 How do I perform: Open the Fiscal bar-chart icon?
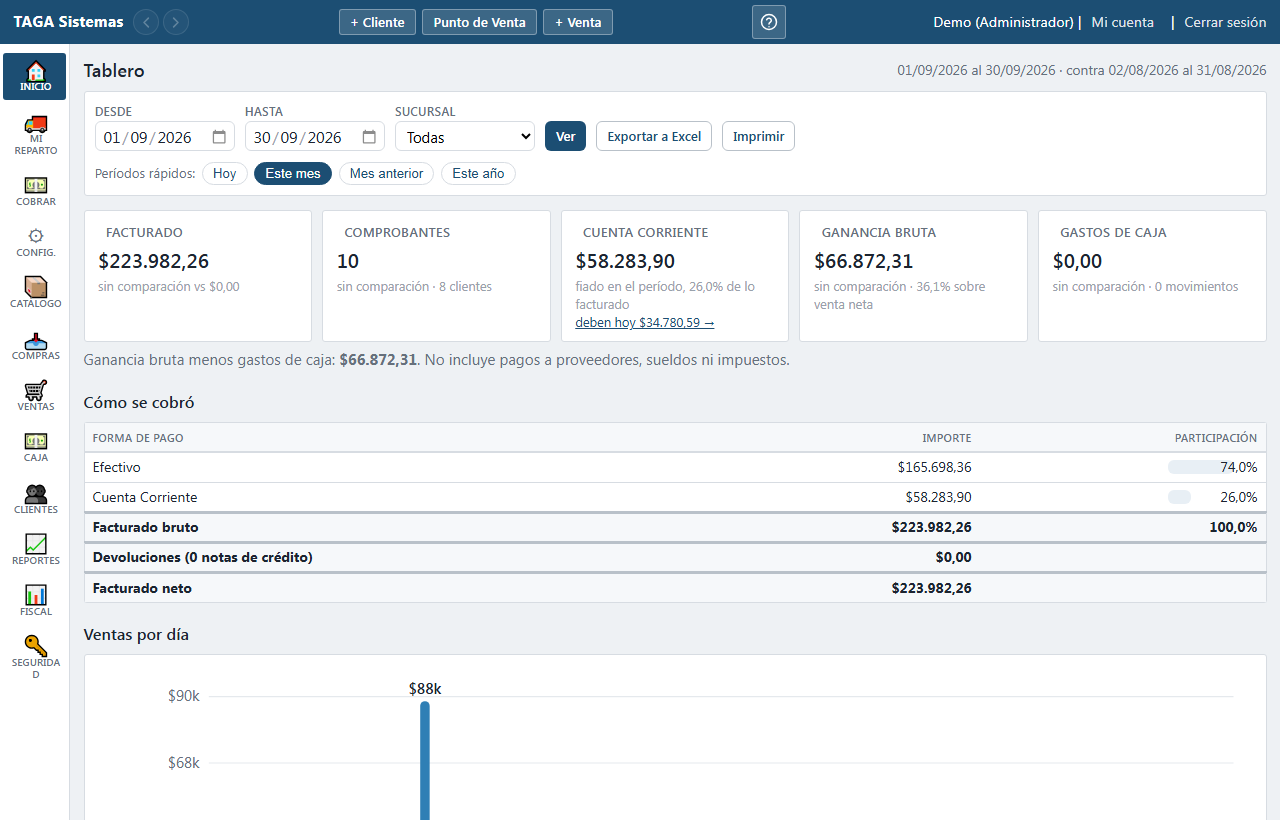click(36, 595)
